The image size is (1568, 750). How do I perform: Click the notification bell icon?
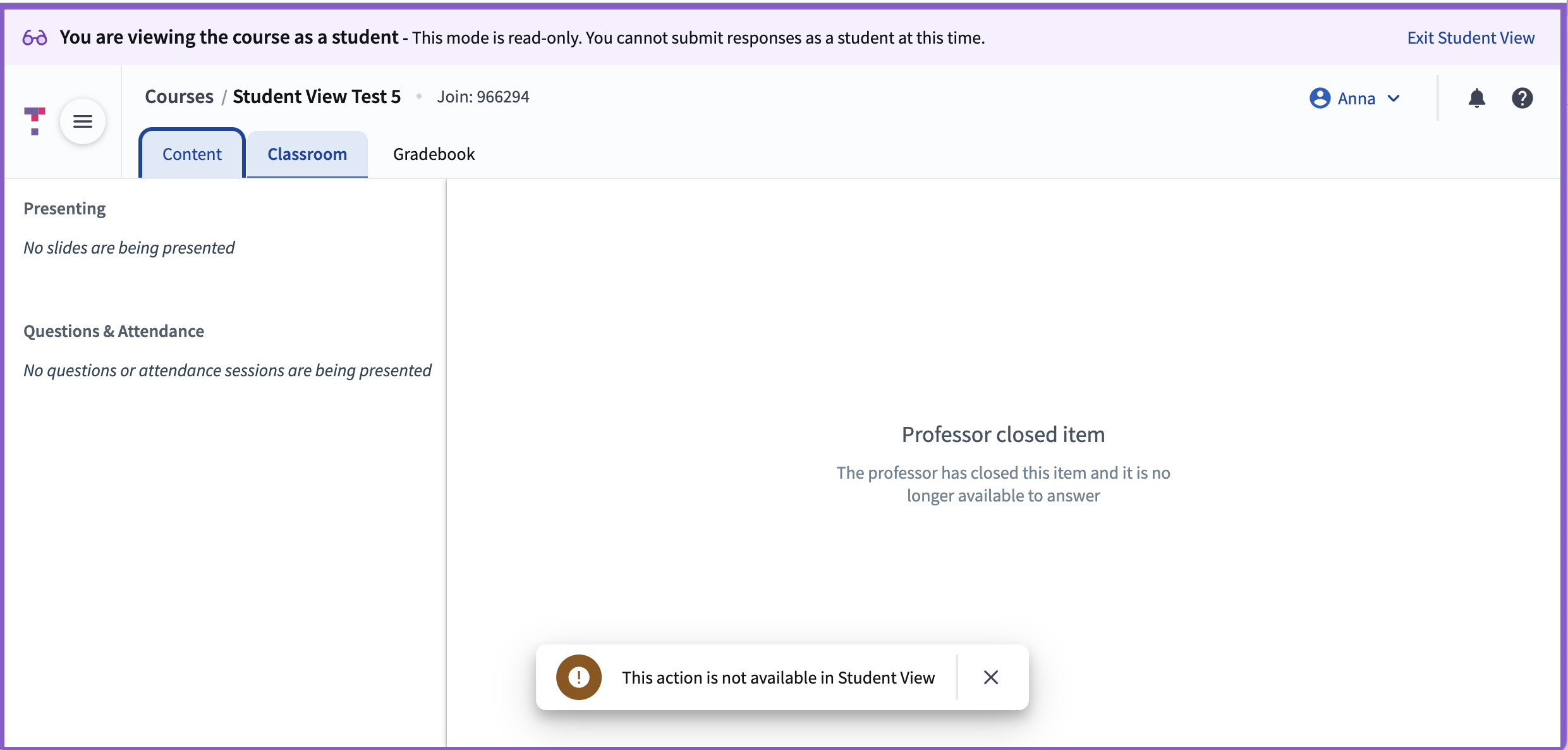[x=1476, y=98]
